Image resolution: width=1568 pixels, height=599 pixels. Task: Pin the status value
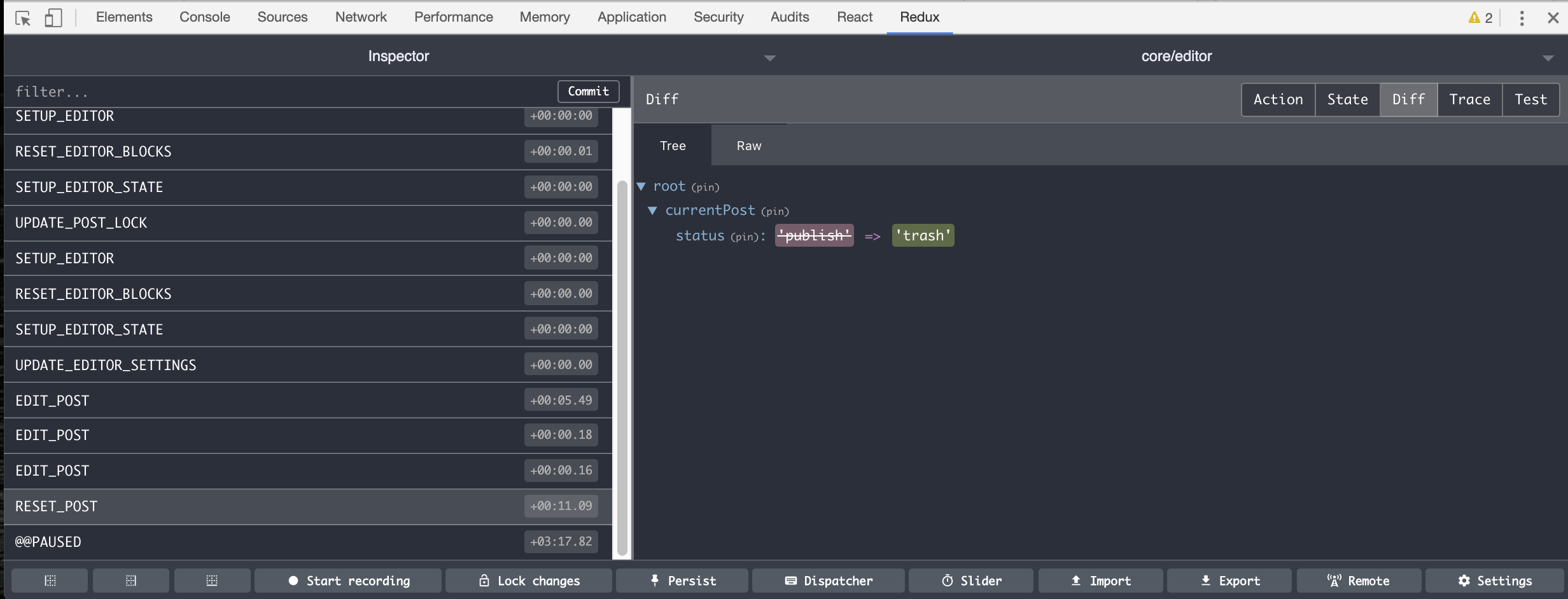point(745,237)
